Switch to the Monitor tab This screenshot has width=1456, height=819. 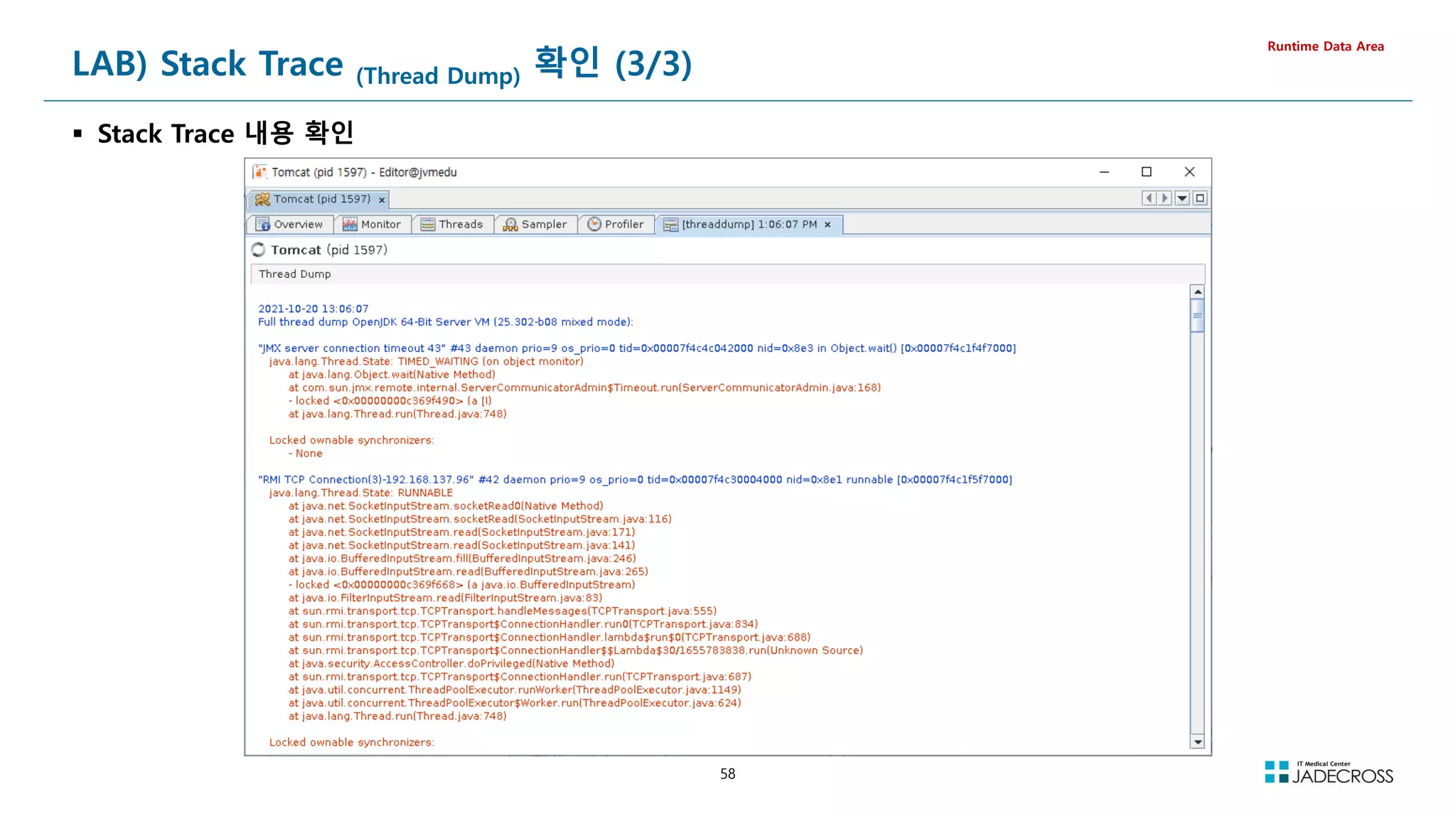(372, 225)
